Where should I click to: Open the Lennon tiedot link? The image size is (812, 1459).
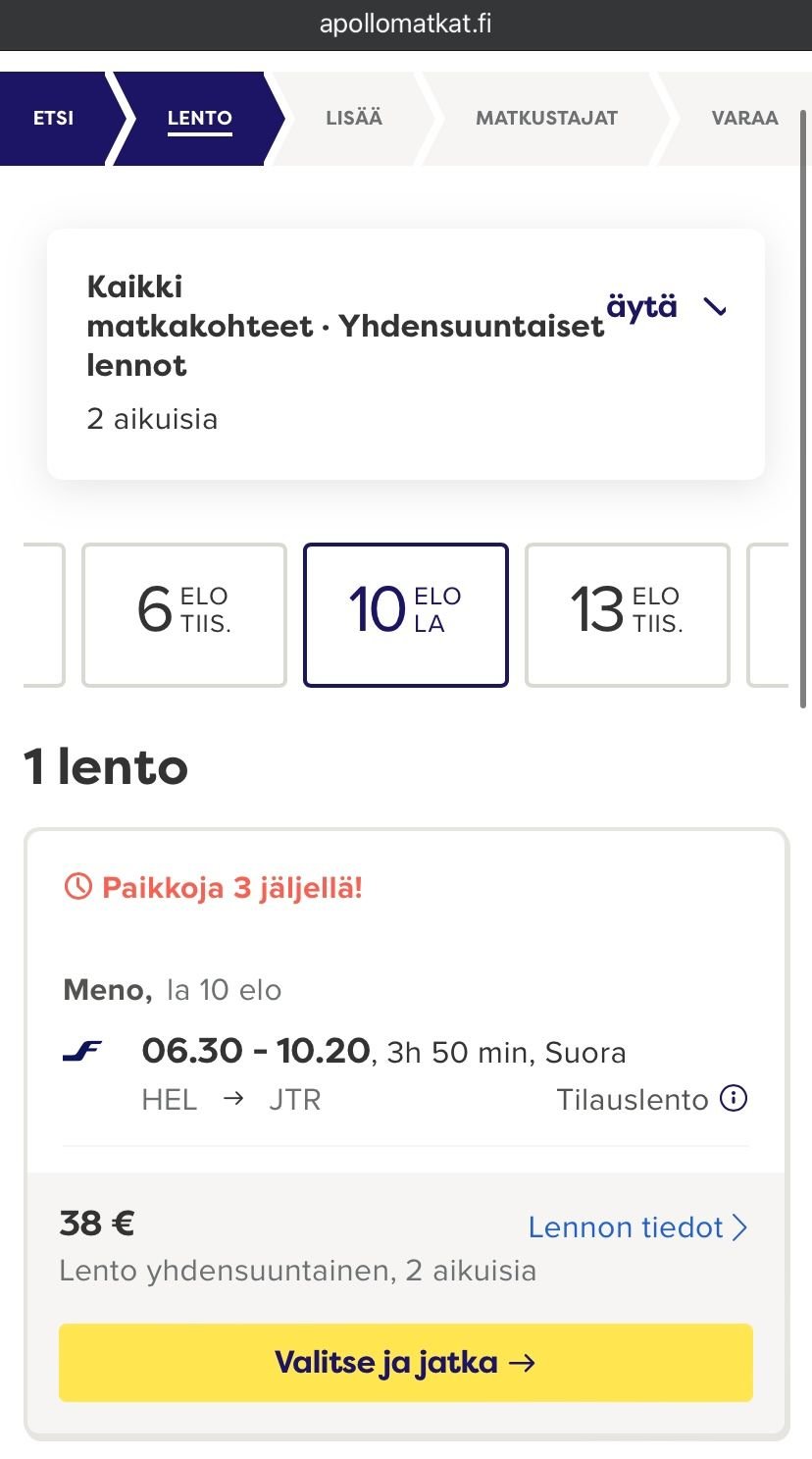[x=626, y=1227]
